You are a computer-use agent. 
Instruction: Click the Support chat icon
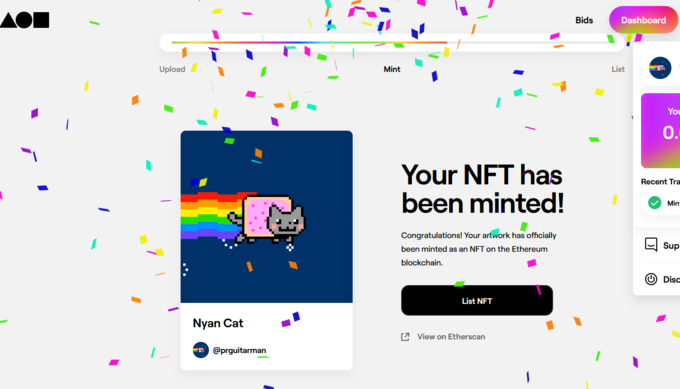pyautogui.click(x=651, y=245)
